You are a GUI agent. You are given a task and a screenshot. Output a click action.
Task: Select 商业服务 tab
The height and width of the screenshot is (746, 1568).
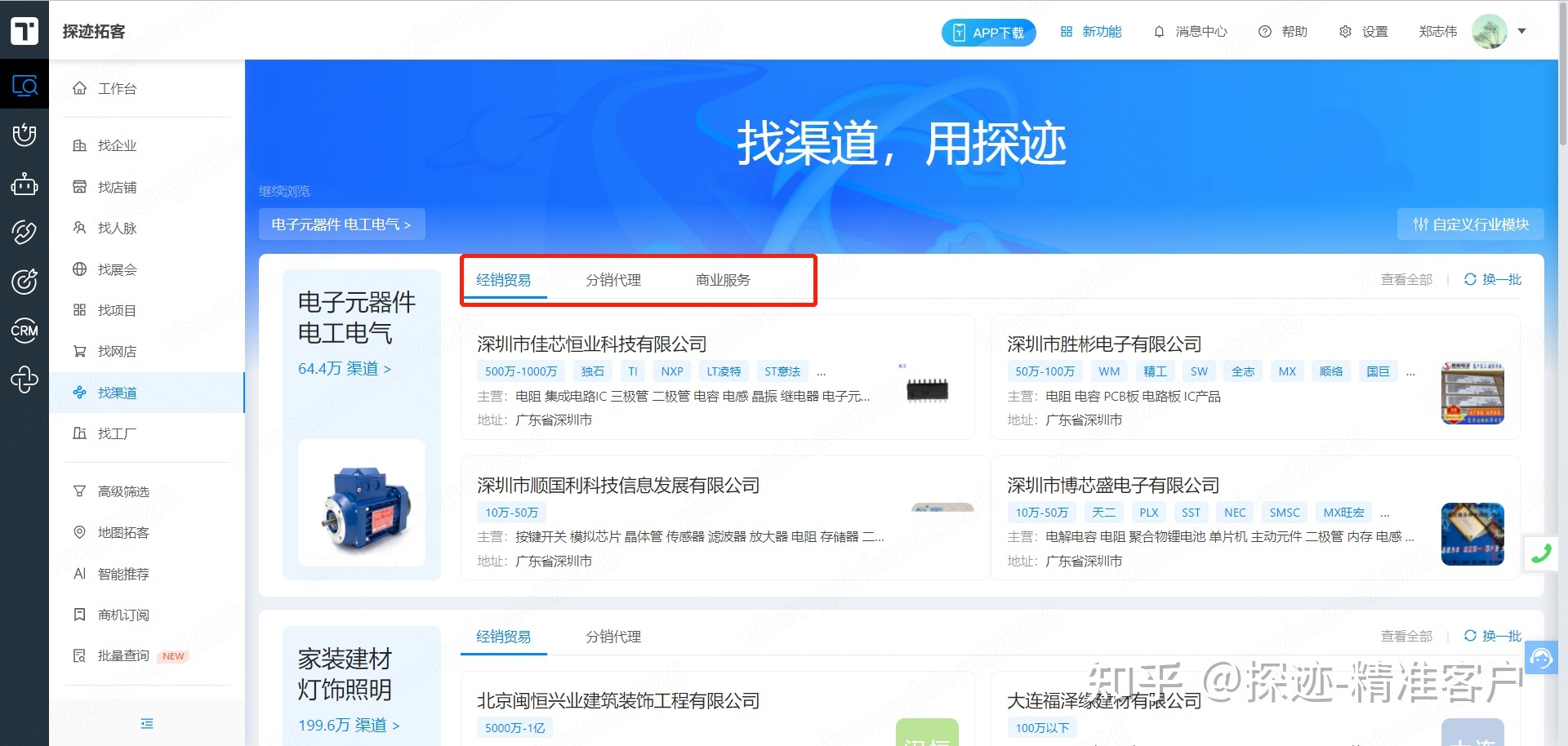723,280
